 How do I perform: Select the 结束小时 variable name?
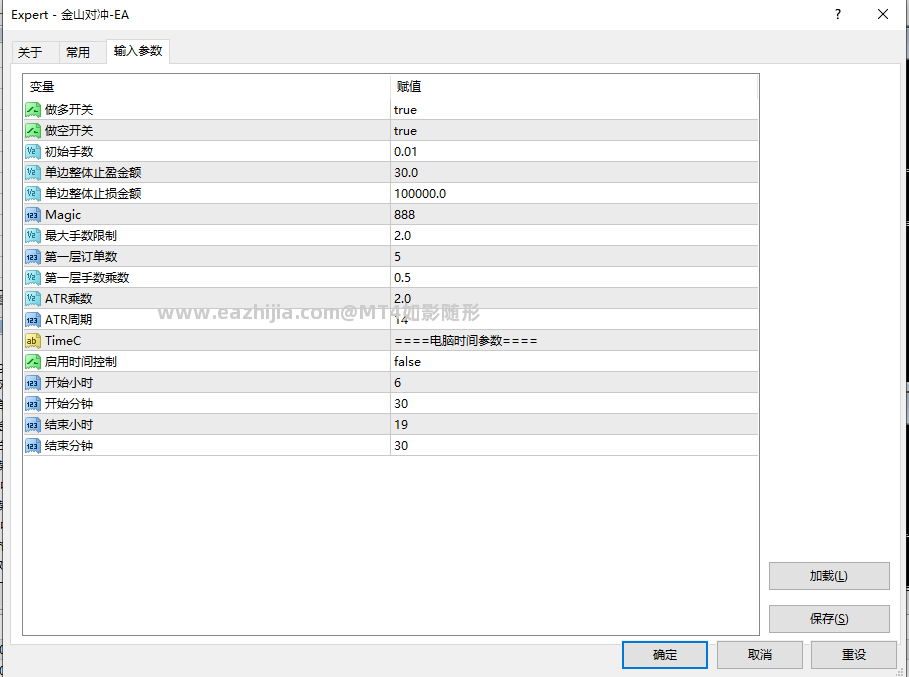(69, 424)
